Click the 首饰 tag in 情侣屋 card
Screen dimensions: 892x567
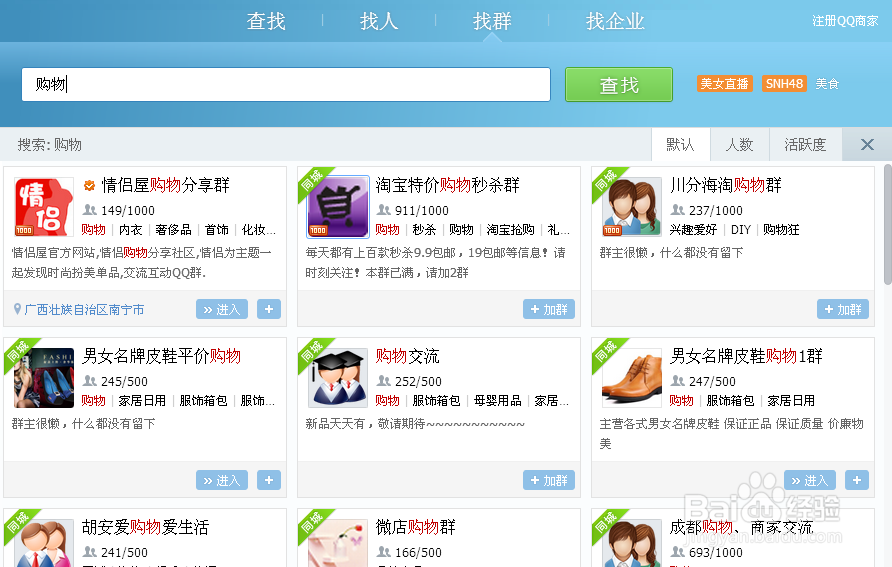coord(217,230)
